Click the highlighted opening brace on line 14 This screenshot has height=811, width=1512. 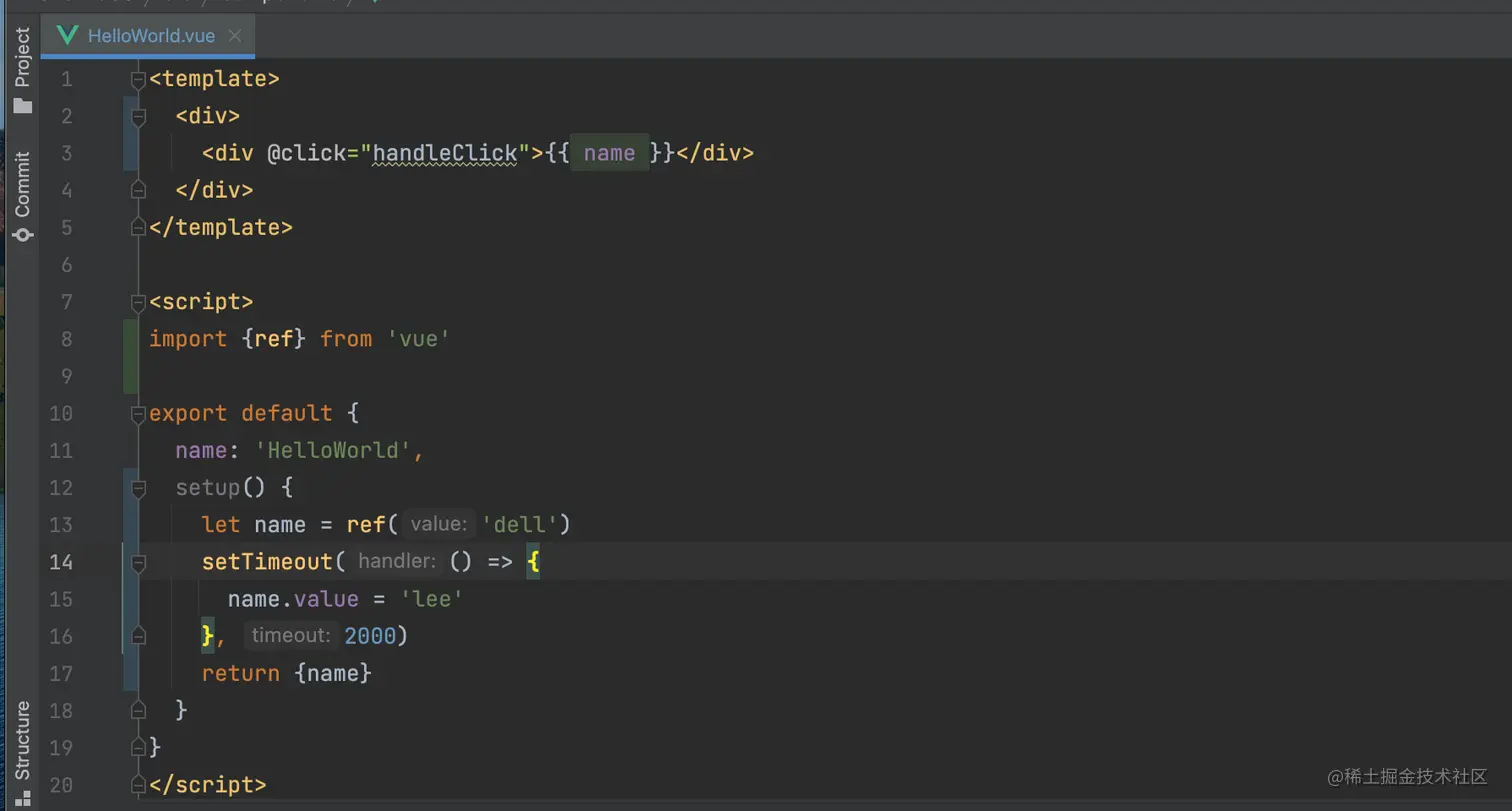pos(533,562)
